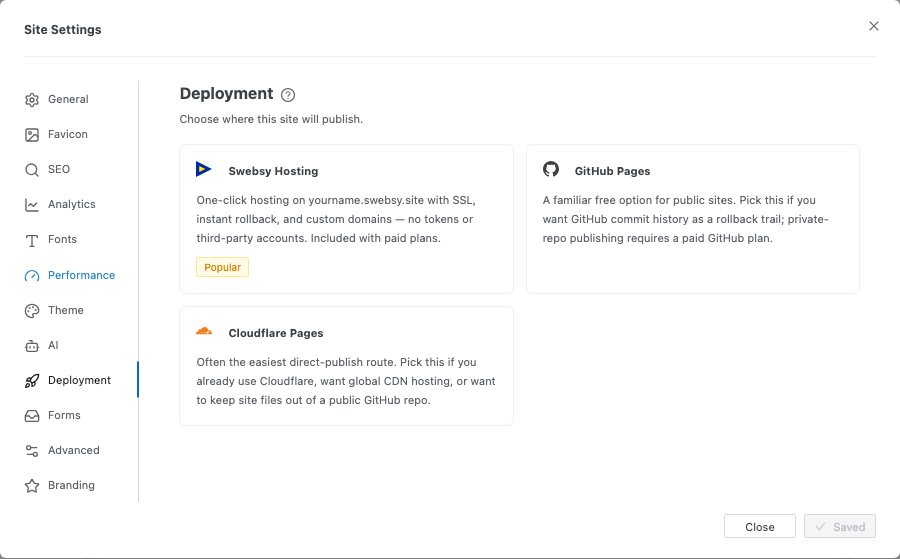This screenshot has height=559, width=900.
Task: Switch to the Favicon section
Action: 68,134
